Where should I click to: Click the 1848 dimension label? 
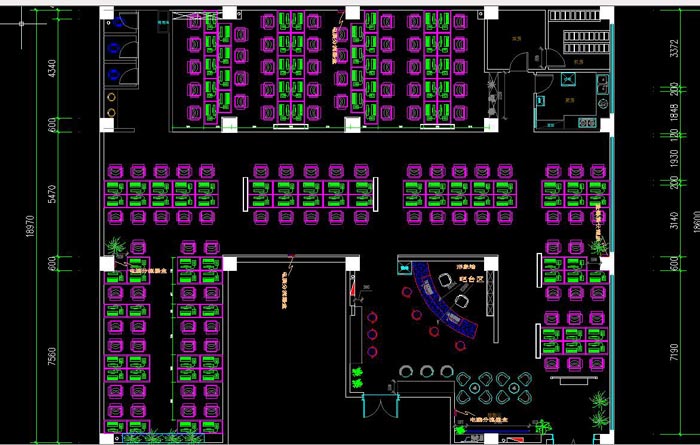point(671,109)
